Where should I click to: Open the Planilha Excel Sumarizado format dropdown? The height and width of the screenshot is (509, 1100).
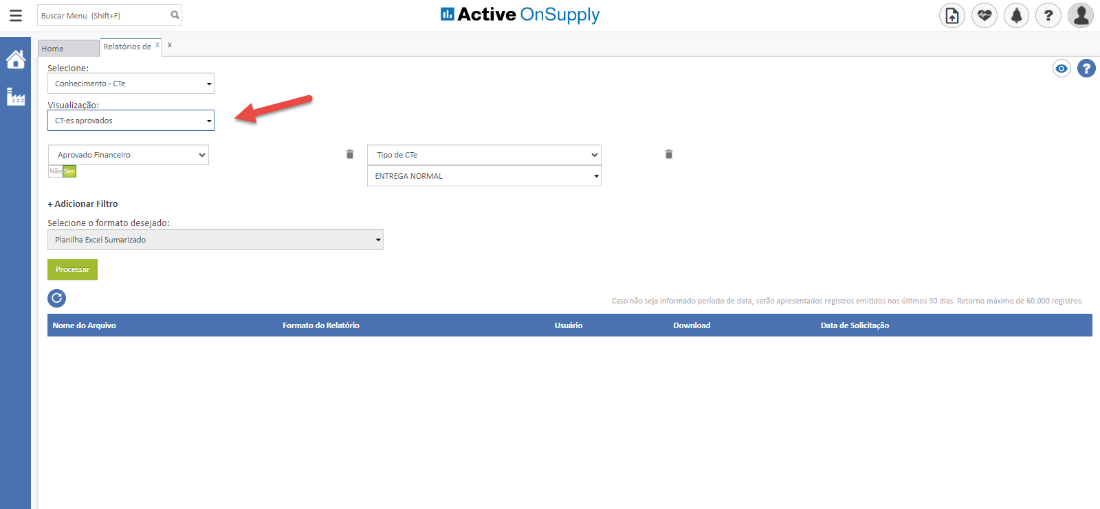(x=215, y=240)
